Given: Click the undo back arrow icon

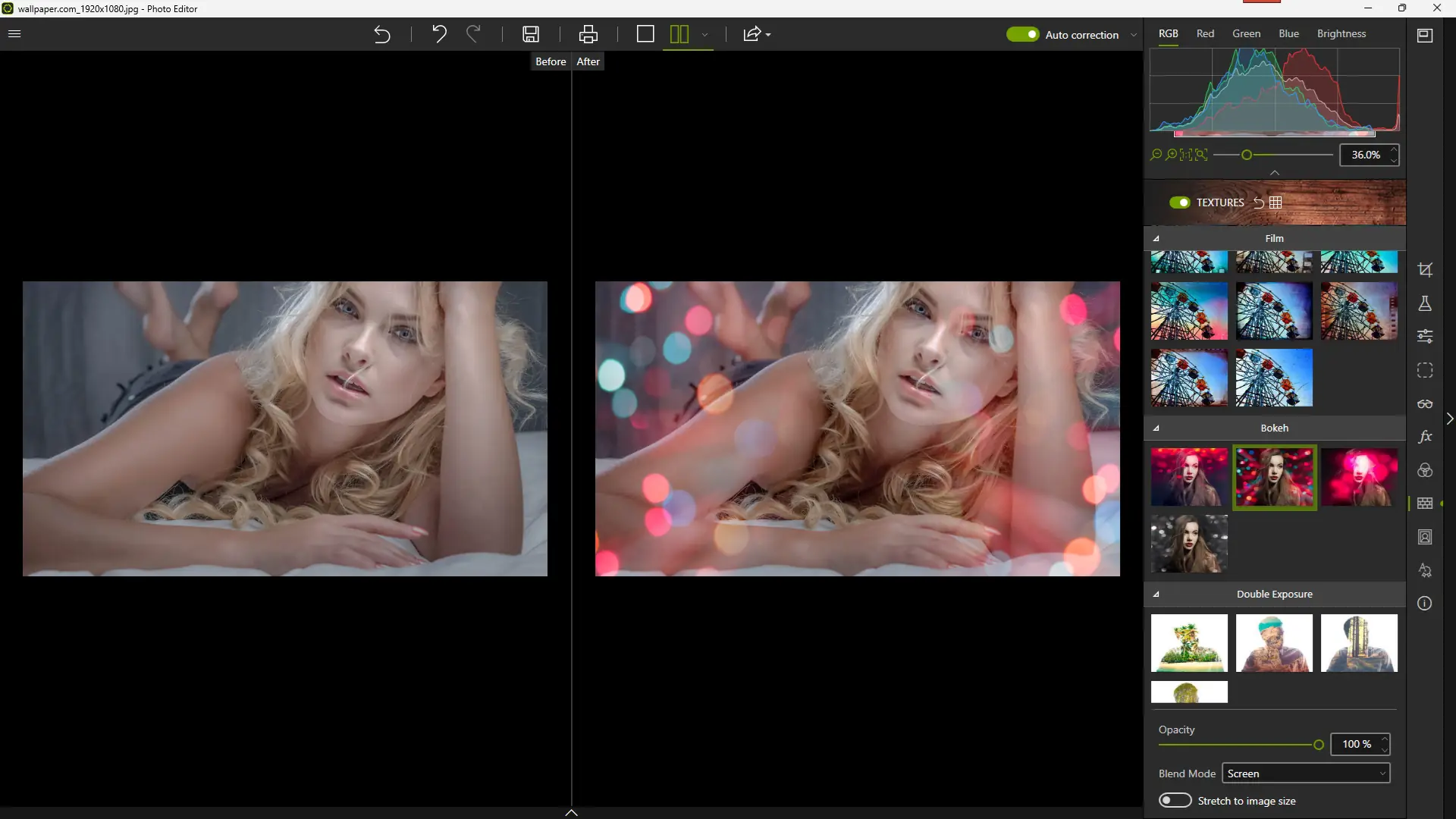Looking at the screenshot, I should point(381,34).
